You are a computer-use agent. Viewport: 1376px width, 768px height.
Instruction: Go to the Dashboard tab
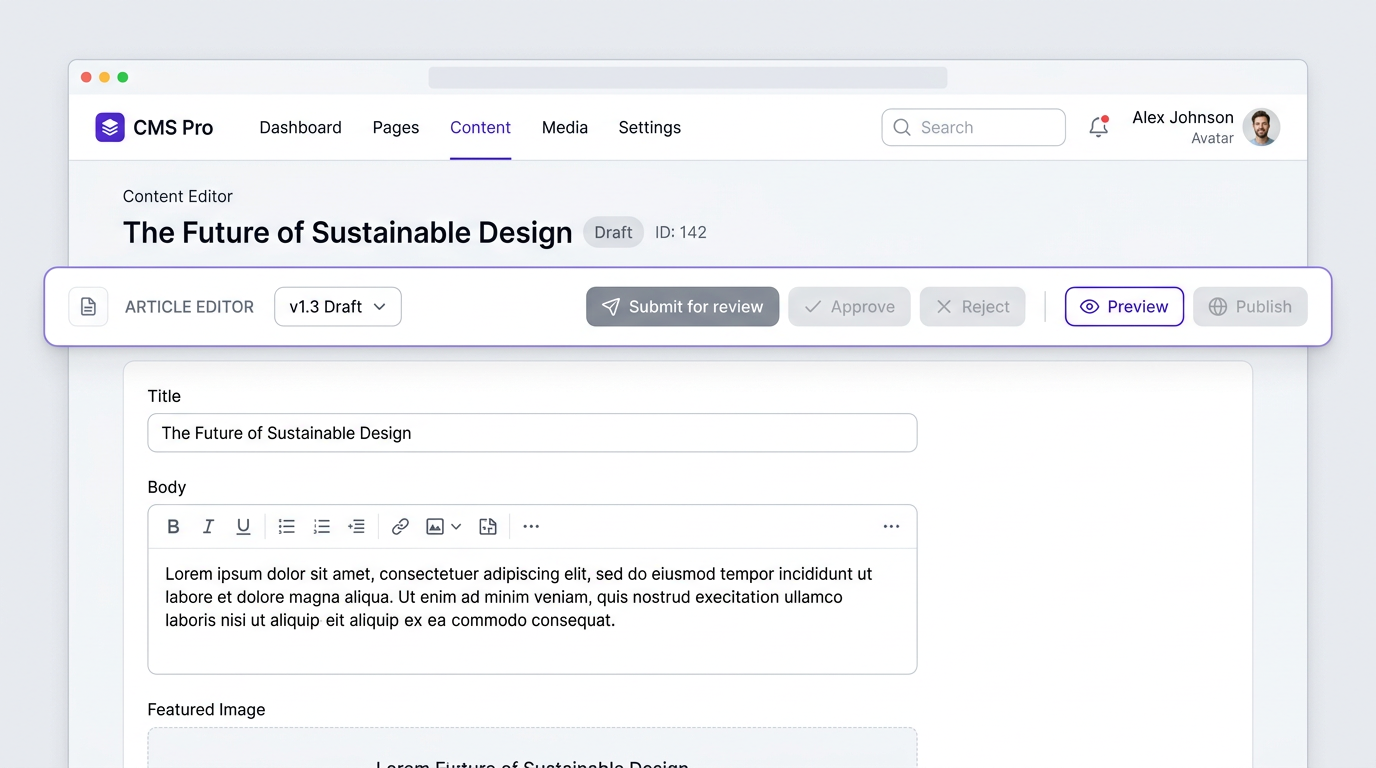(x=300, y=127)
